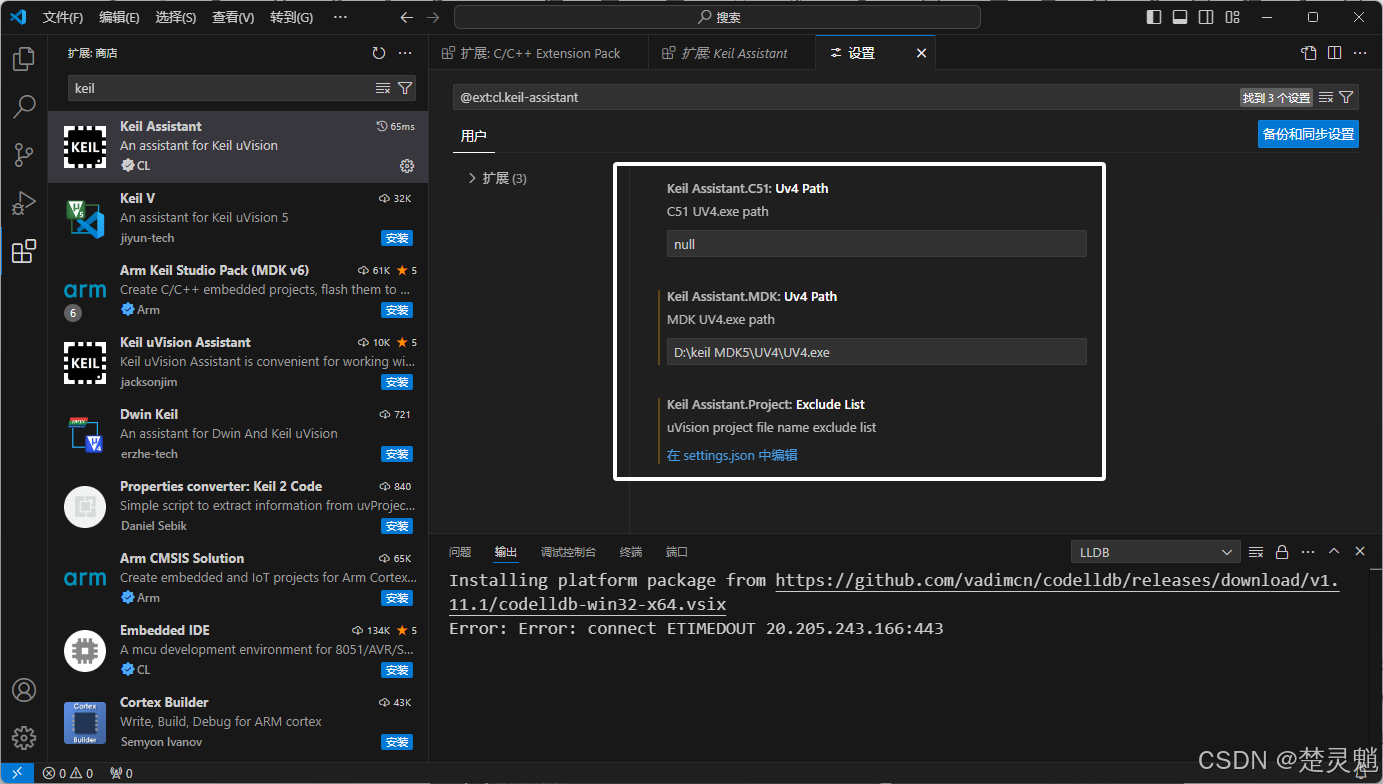Image resolution: width=1383 pixels, height=784 pixels.
Task: Open settings JSON file icon
Action: coord(1309,53)
